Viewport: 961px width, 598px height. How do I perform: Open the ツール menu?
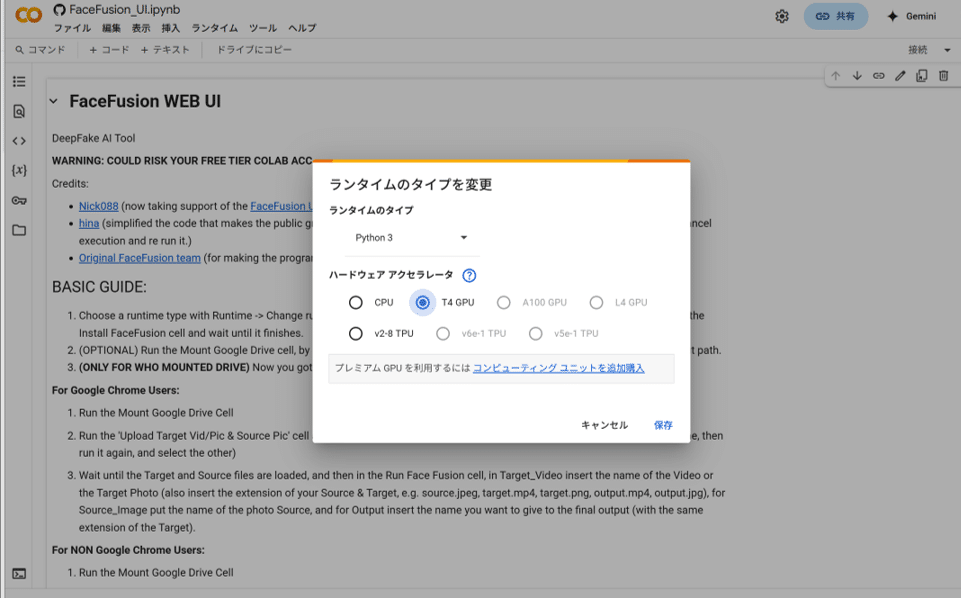point(263,28)
